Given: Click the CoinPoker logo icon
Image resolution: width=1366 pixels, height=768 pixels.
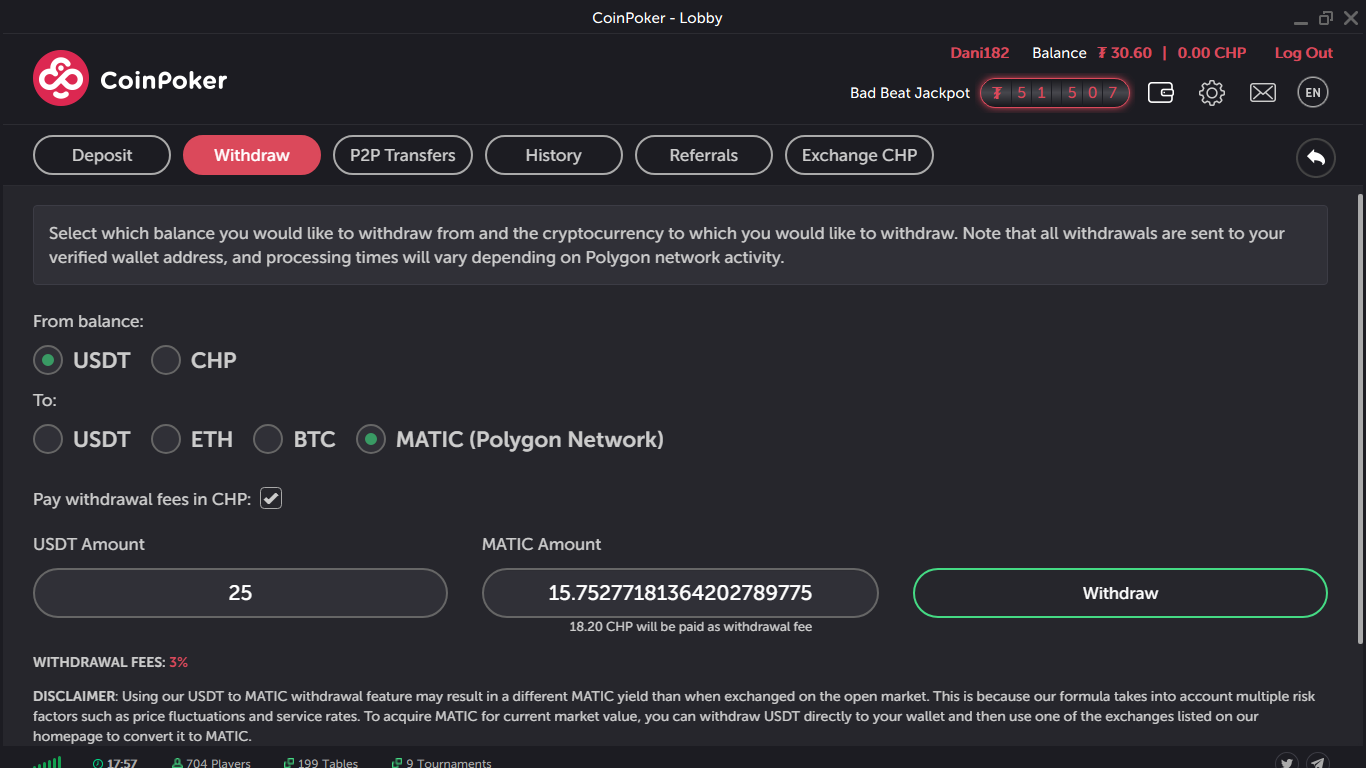Looking at the screenshot, I should [61, 79].
